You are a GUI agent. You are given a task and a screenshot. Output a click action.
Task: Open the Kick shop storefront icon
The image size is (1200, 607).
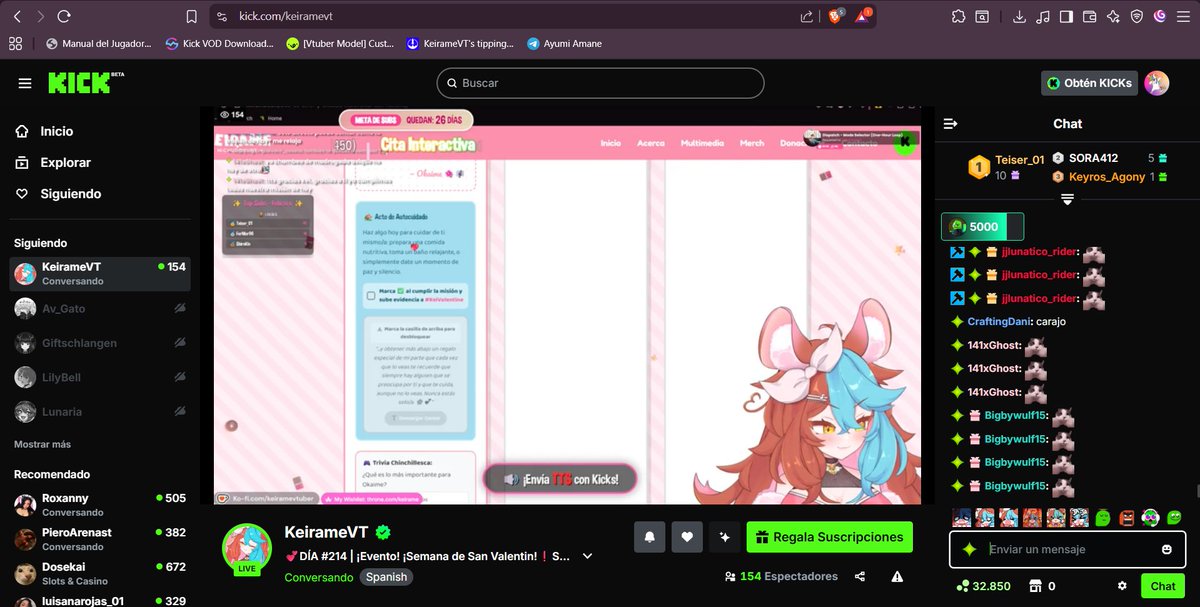pos(1037,586)
